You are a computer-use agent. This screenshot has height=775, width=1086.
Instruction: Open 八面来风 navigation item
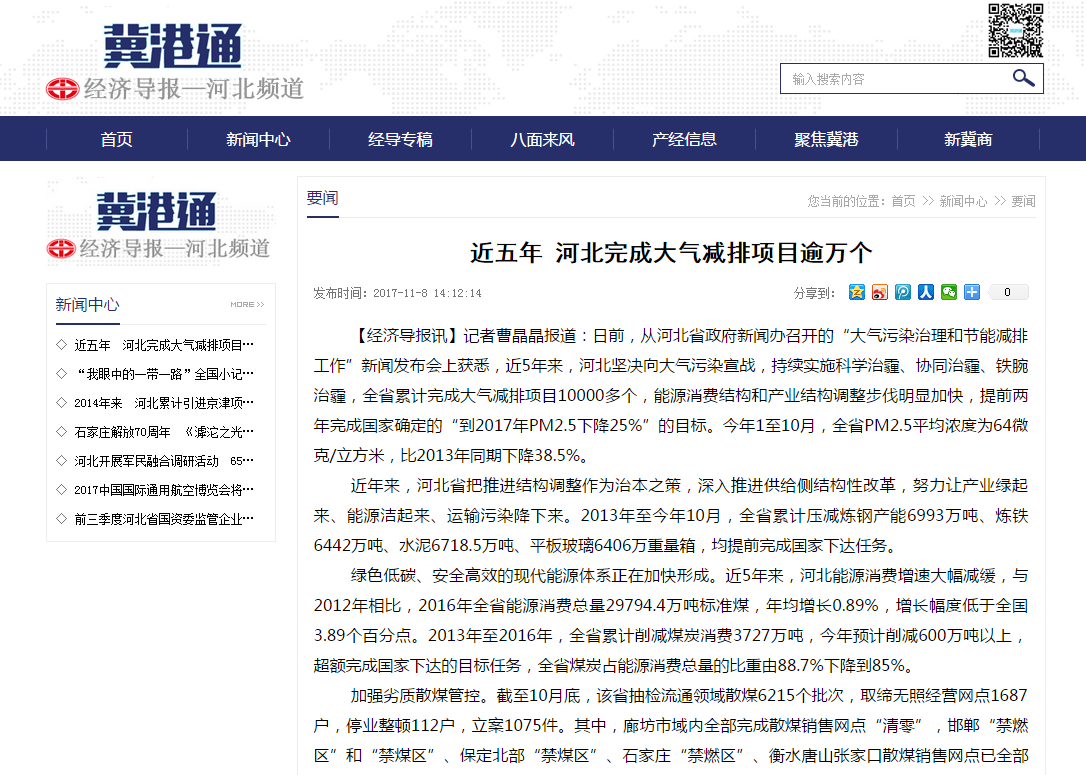click(542, 139)
